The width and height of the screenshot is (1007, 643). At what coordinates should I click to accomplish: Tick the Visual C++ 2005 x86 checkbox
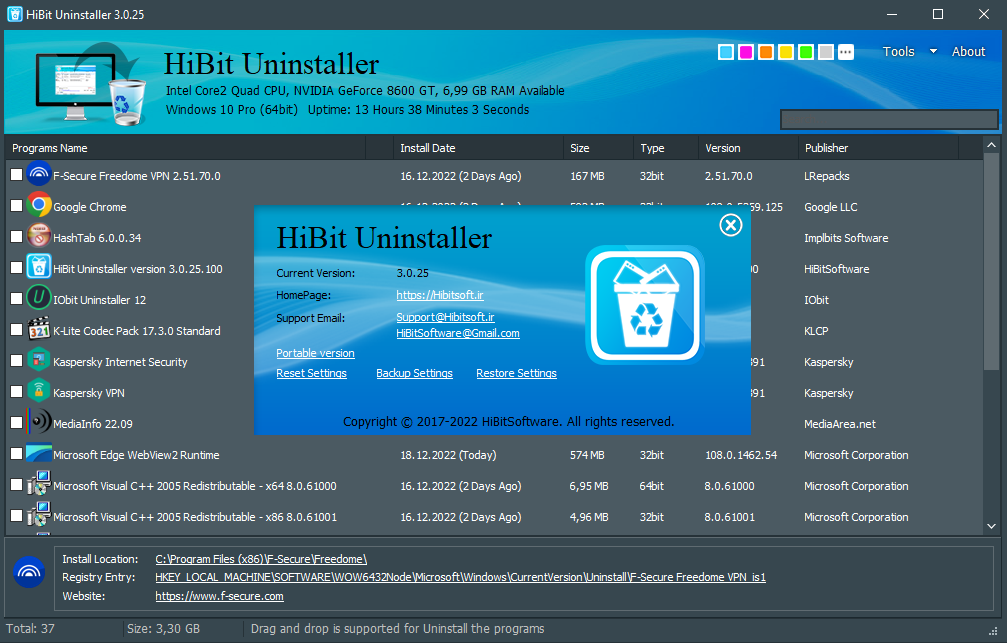click(x=16, y=515)
